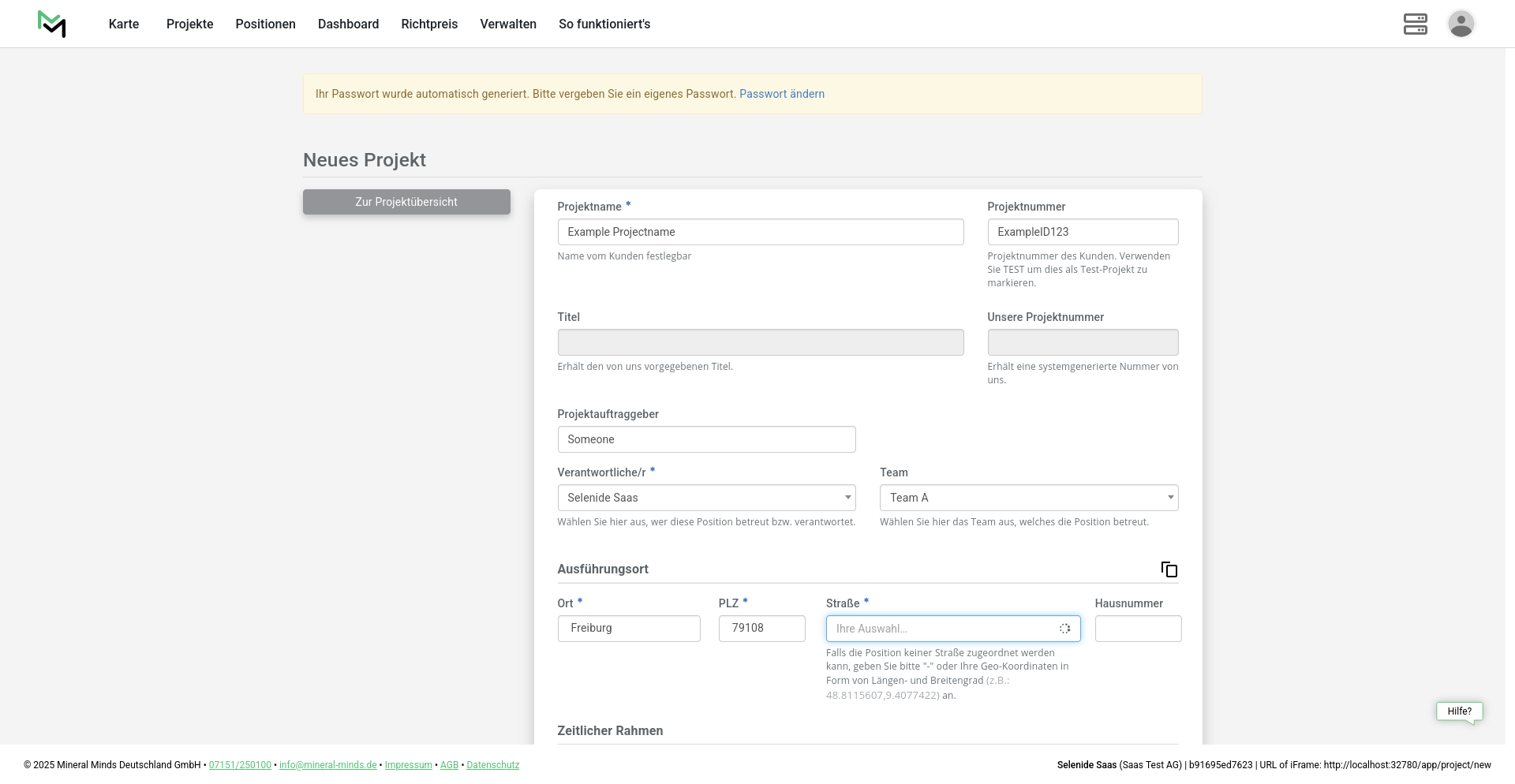Click the Projektauftraggeber field with Someone
The height and width of the screenshot is (784, 1515).
(x=706, y=439)
